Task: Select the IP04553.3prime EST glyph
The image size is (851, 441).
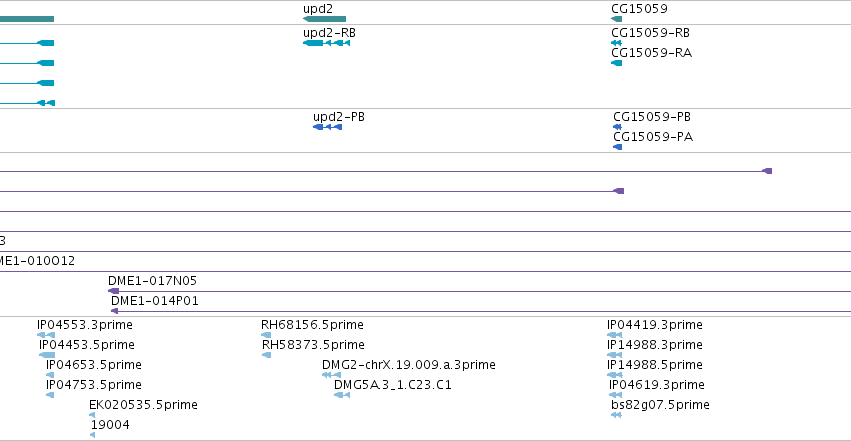Action: point(46,335)
